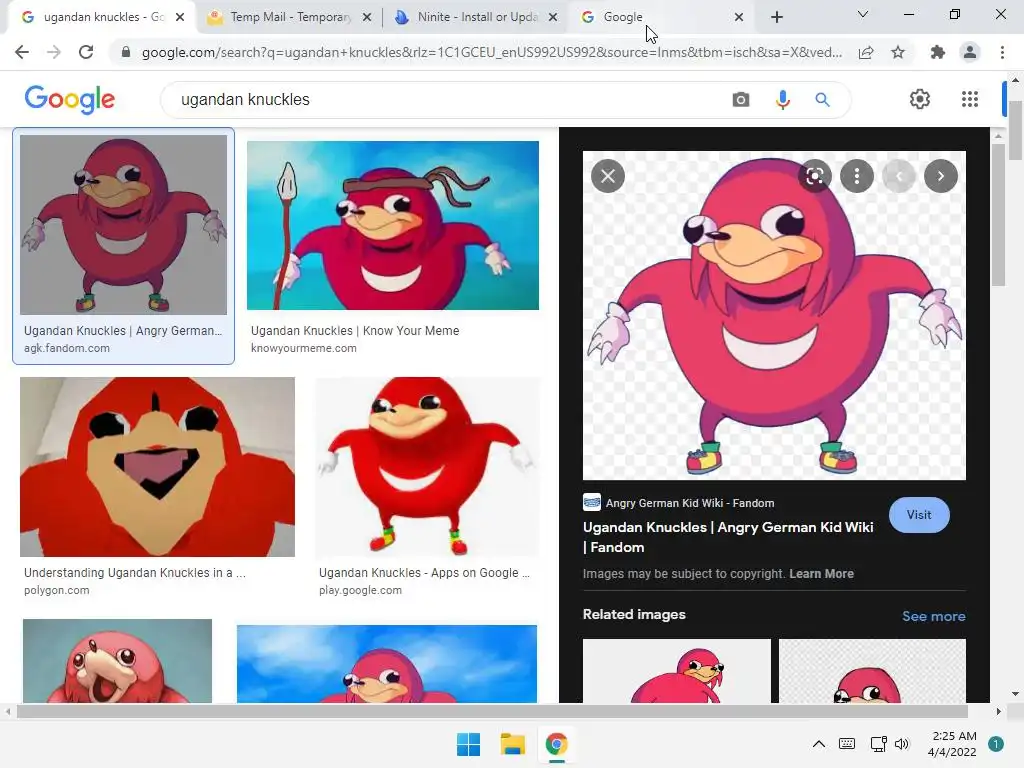The image size is (1024, 768).
Task: Open the Chrome extensions puzzle icon
Action: tap(938, 52)
